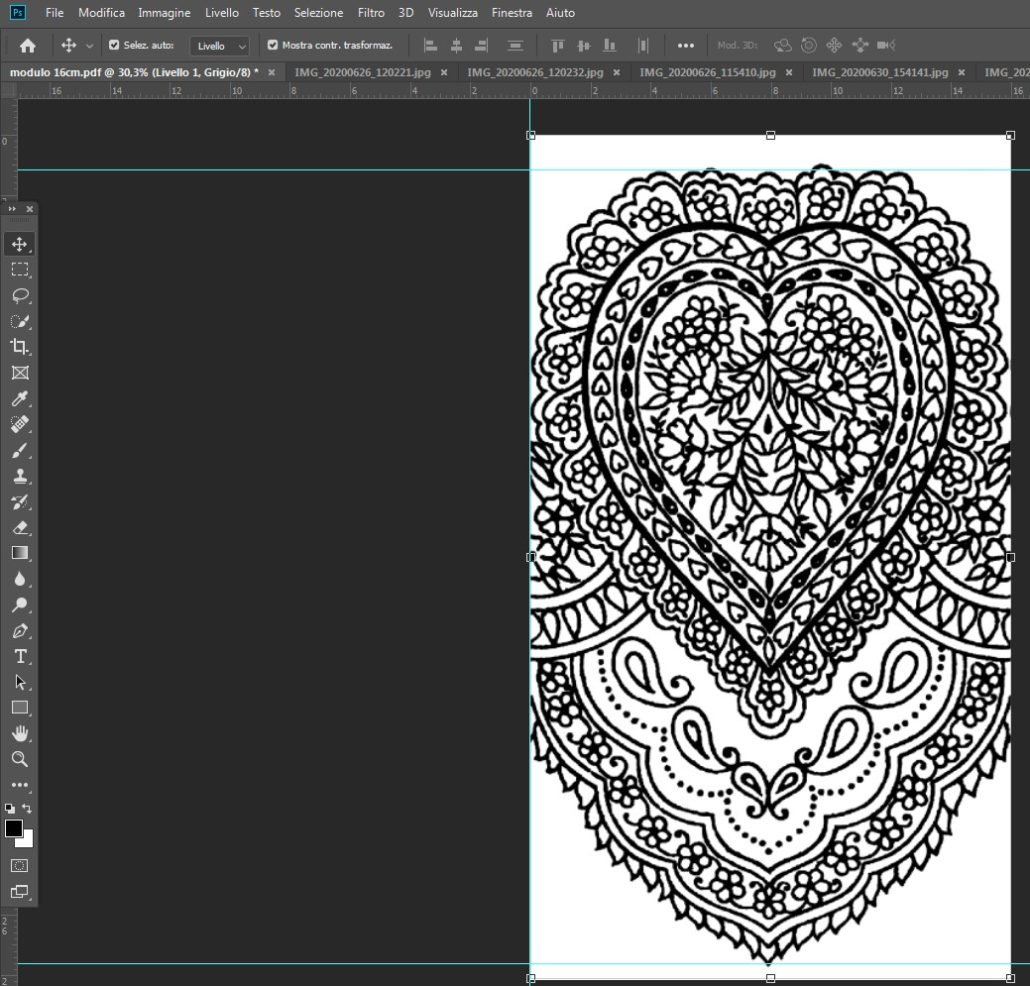Toggle Quick Mask mode icon
Viewport: 1030px width, 986px height.
coord(19,865)
